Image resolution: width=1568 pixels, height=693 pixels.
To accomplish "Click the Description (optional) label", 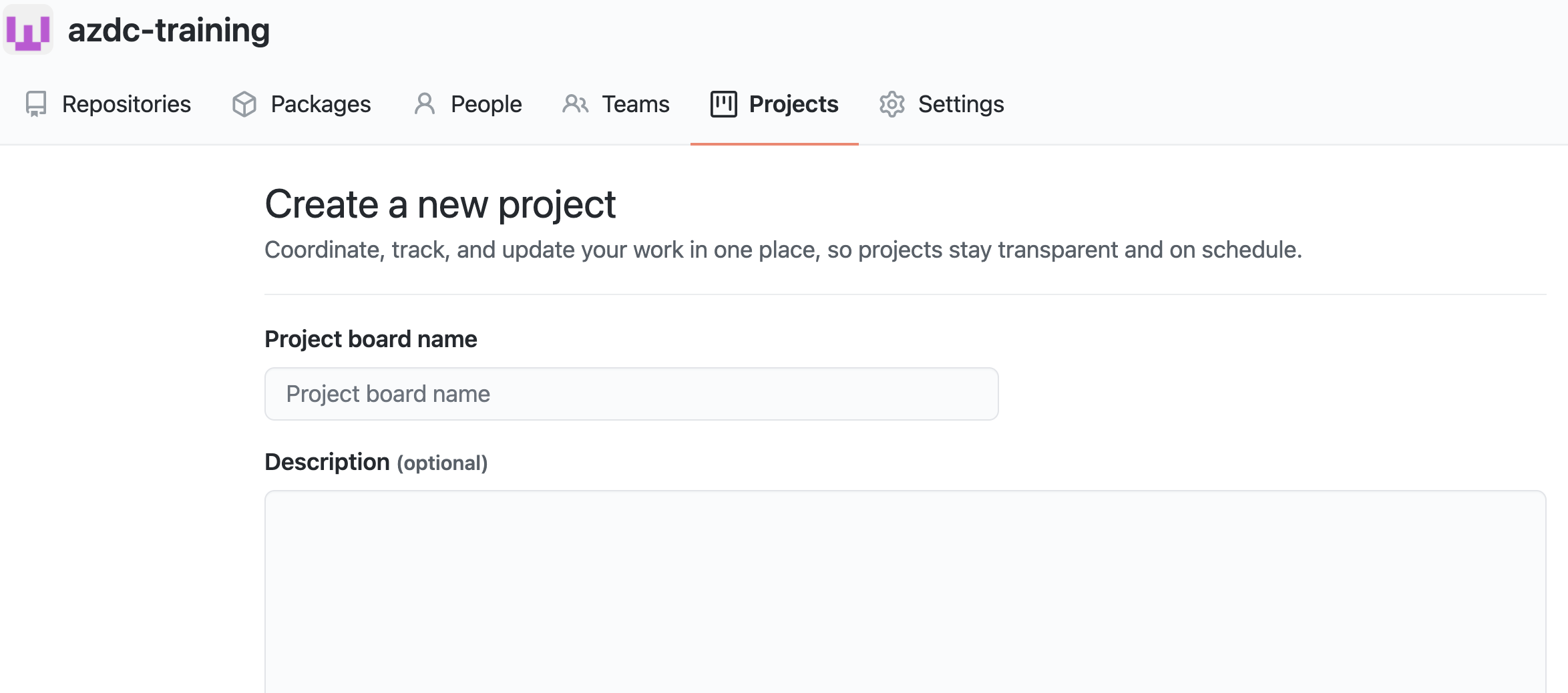I will coord(376,461).
